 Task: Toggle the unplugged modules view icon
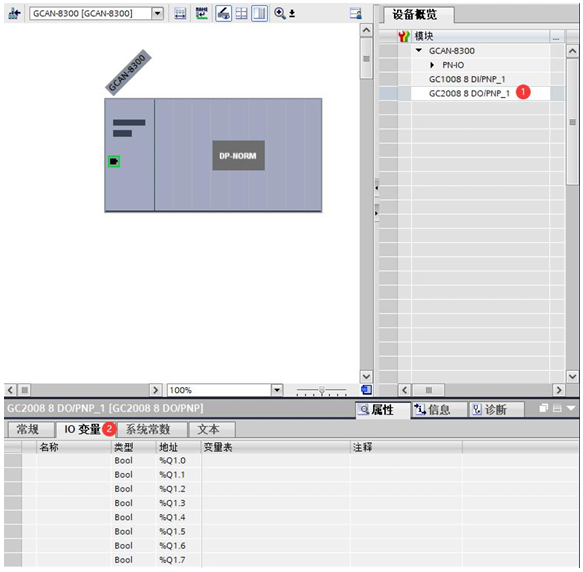(x=223, y=14)
